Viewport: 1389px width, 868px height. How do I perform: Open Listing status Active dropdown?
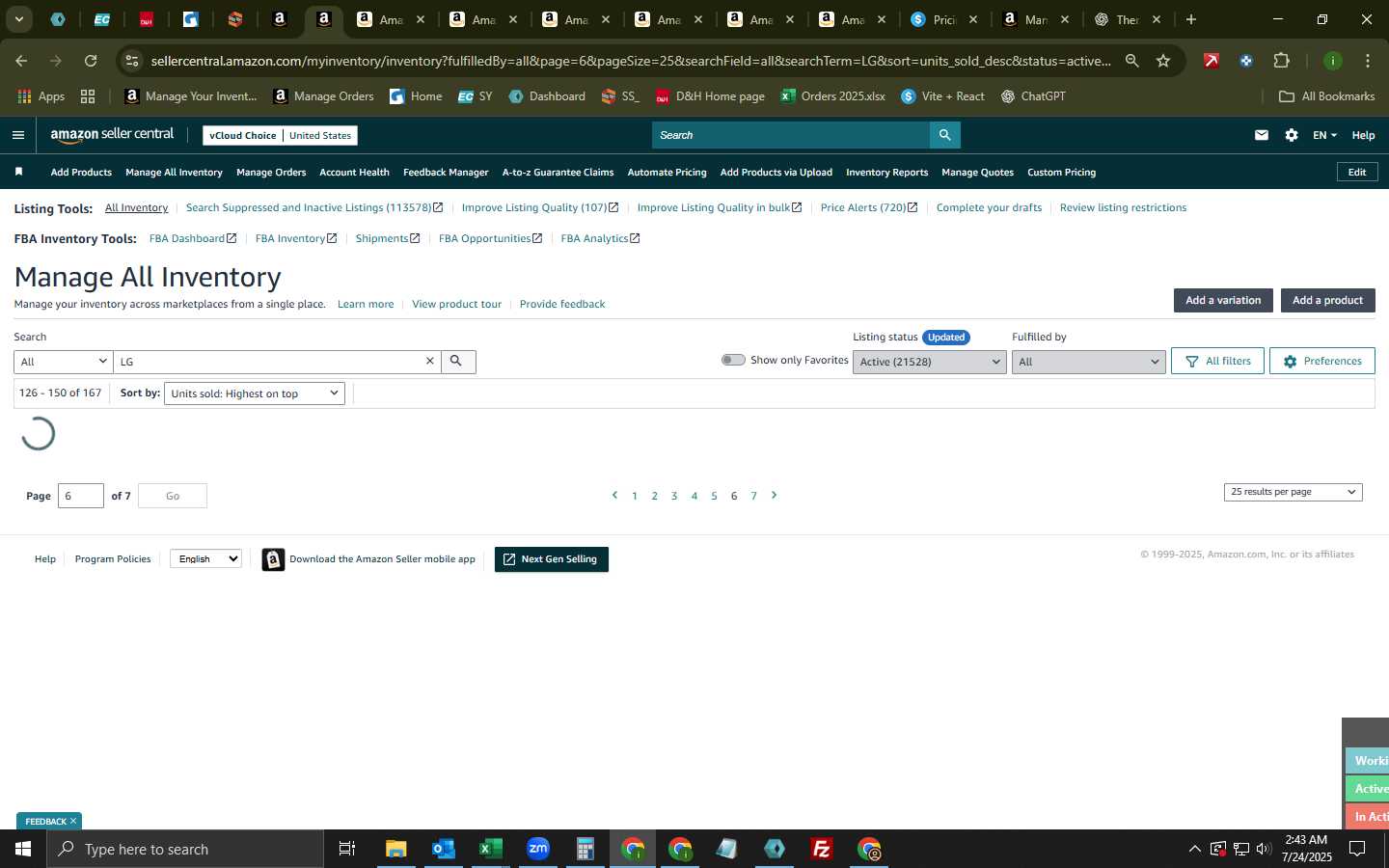(x=929, y=362)
